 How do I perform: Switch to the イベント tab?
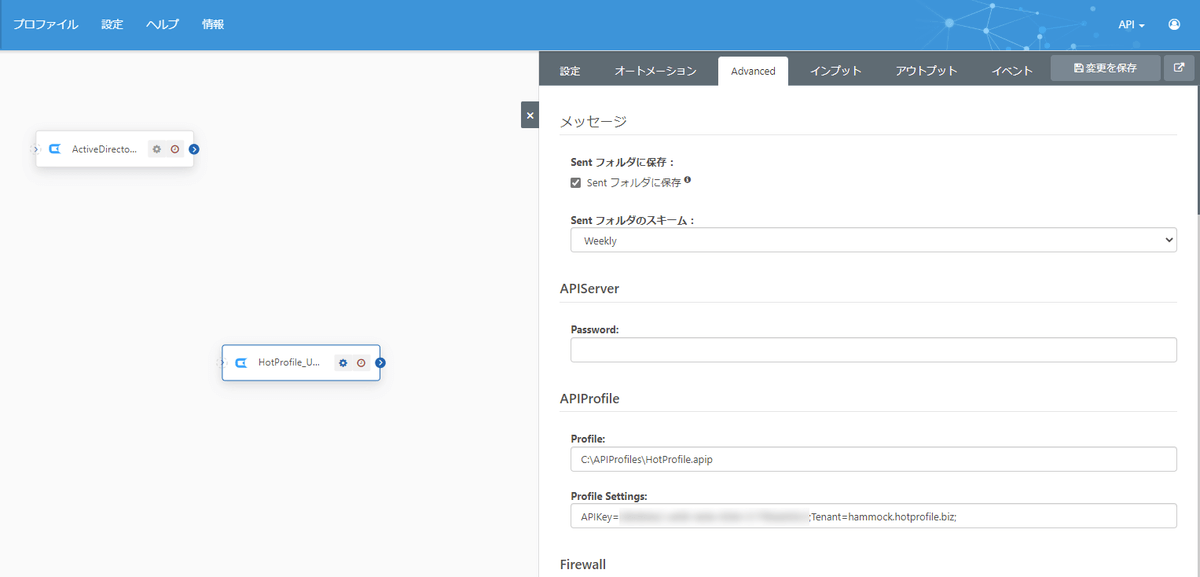pos(1012,71)
